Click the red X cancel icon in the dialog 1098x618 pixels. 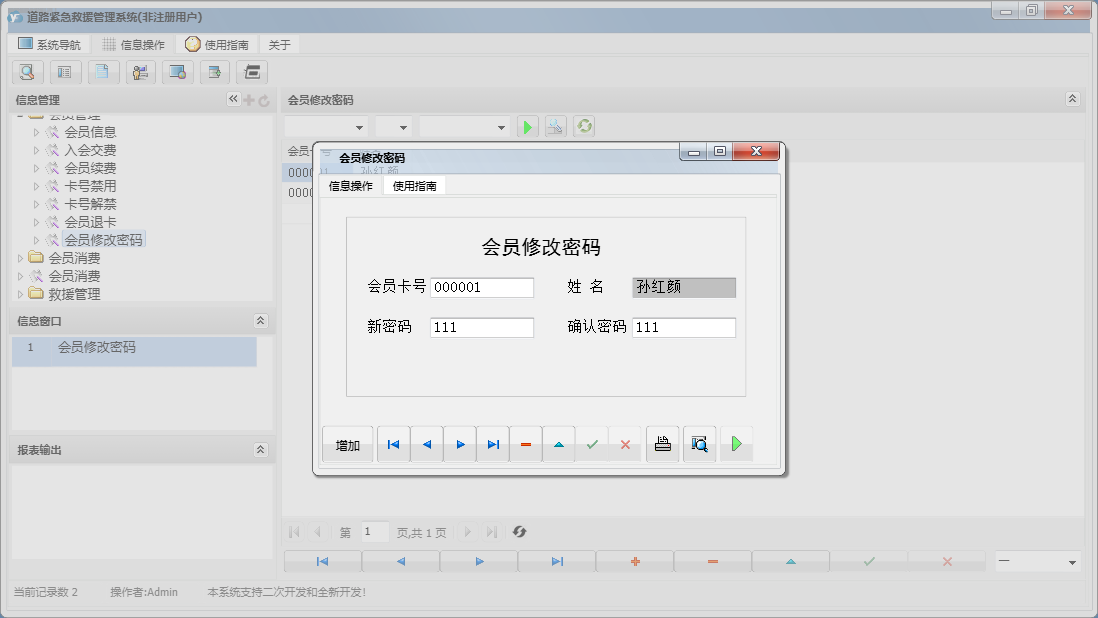(x=627, y=444)
